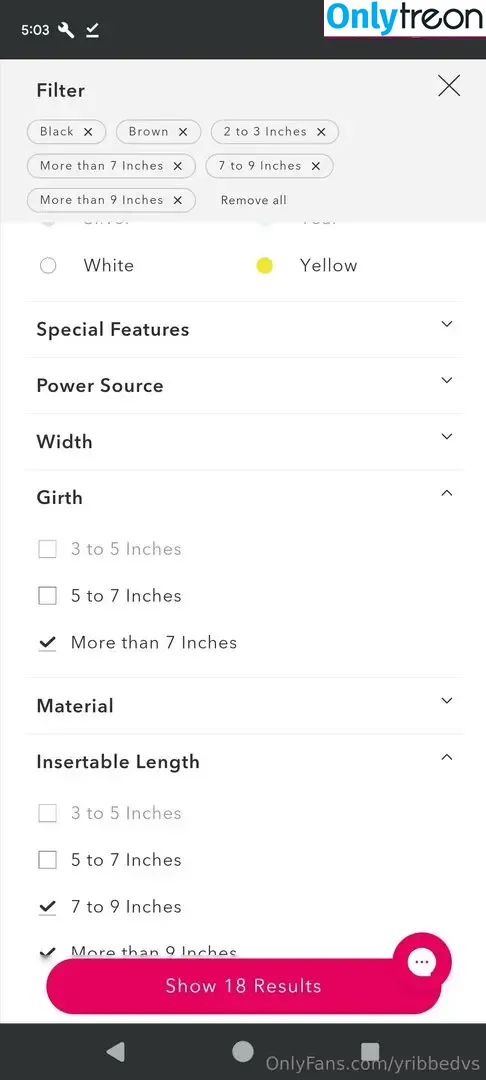Collapse the Girth section
Viewport: 486px width, 1080px height.
[x=244, y=497]
